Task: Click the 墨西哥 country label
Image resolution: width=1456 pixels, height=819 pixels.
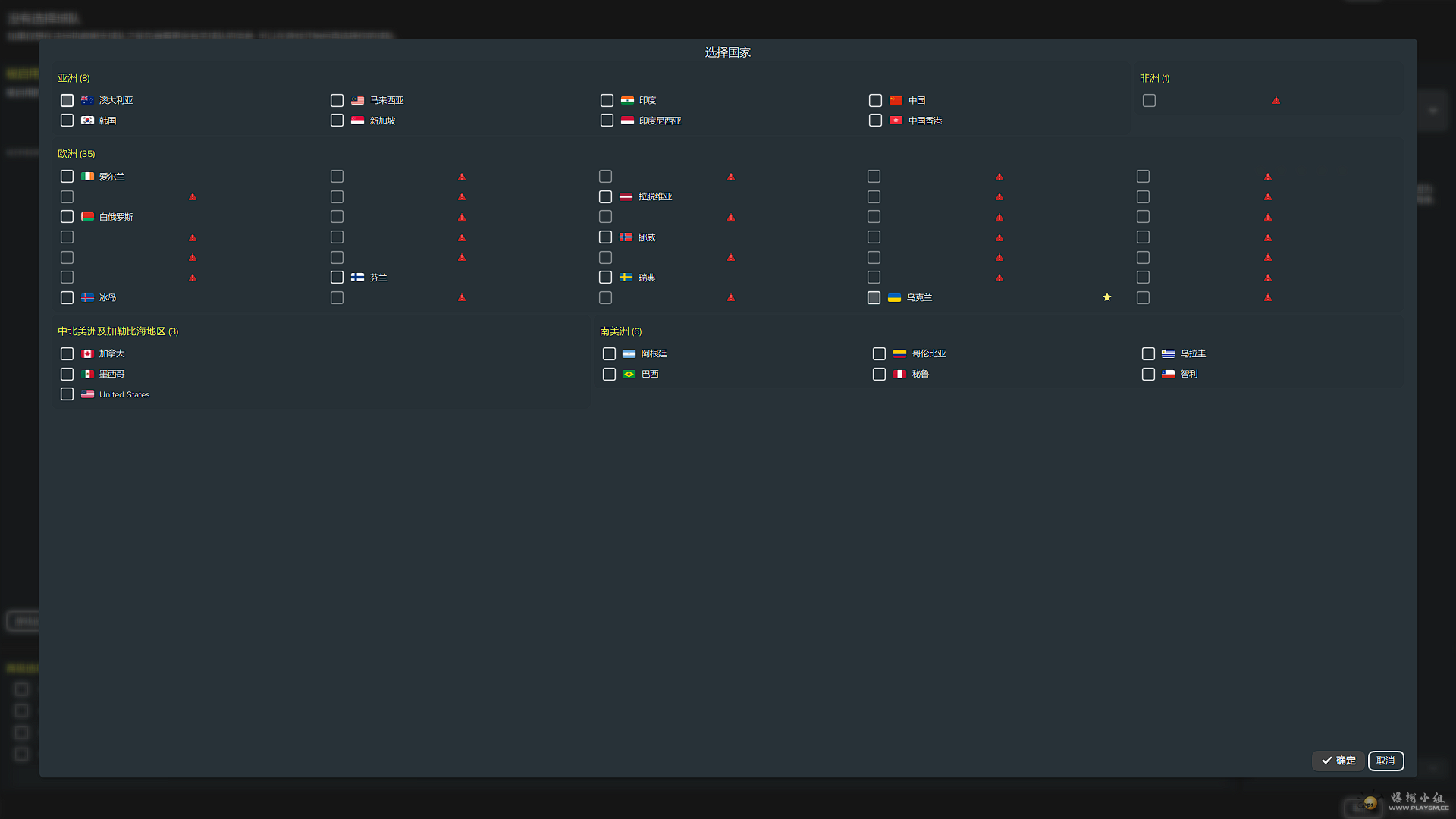Action: 111,375
